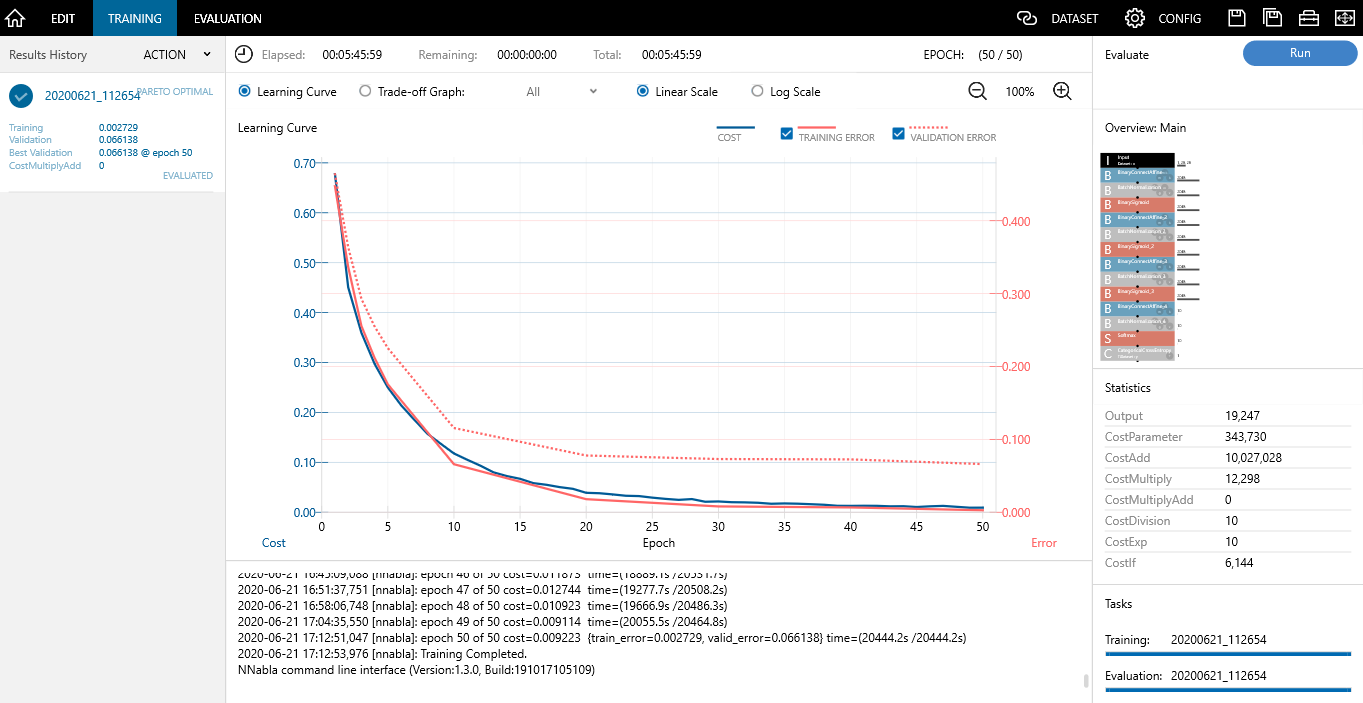Zoom in the learning curve graph
Viewport: 1363px width, 703px height.
pyautogui.click(x=1062, y=91)
